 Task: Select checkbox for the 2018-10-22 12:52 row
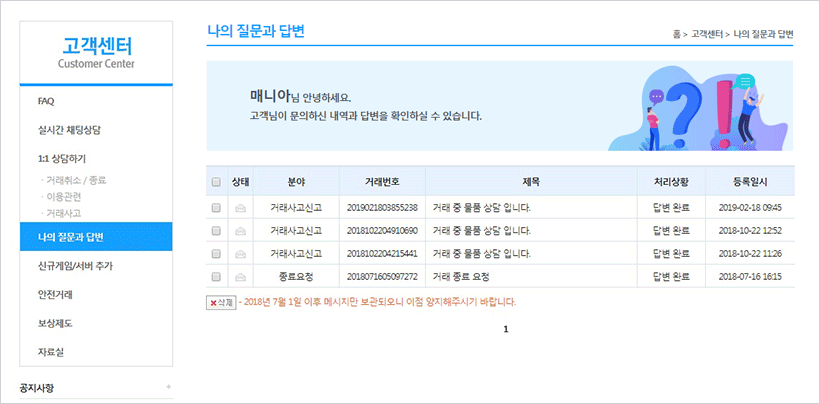coord(216,231)
